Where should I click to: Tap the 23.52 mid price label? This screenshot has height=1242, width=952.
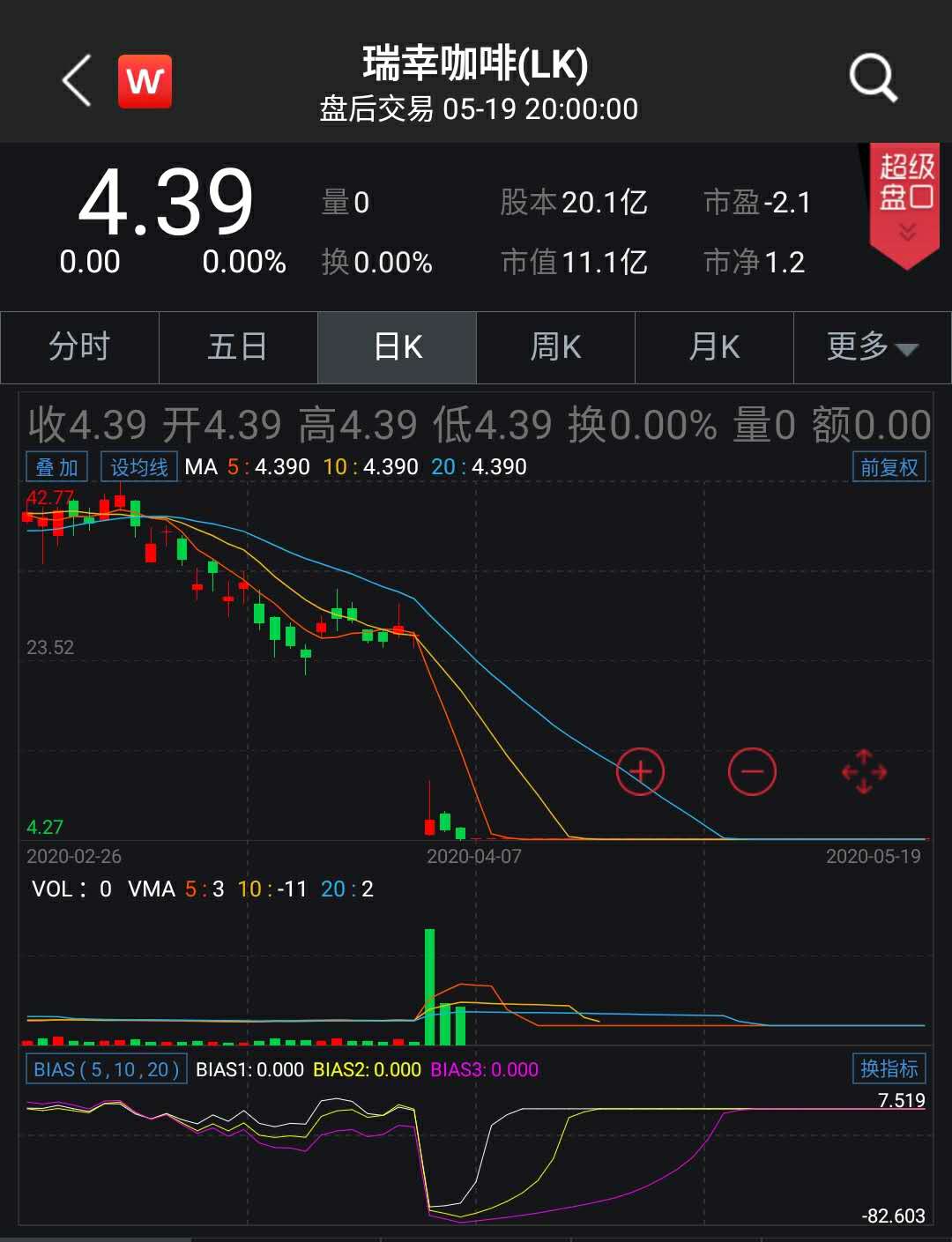[50, 648]
